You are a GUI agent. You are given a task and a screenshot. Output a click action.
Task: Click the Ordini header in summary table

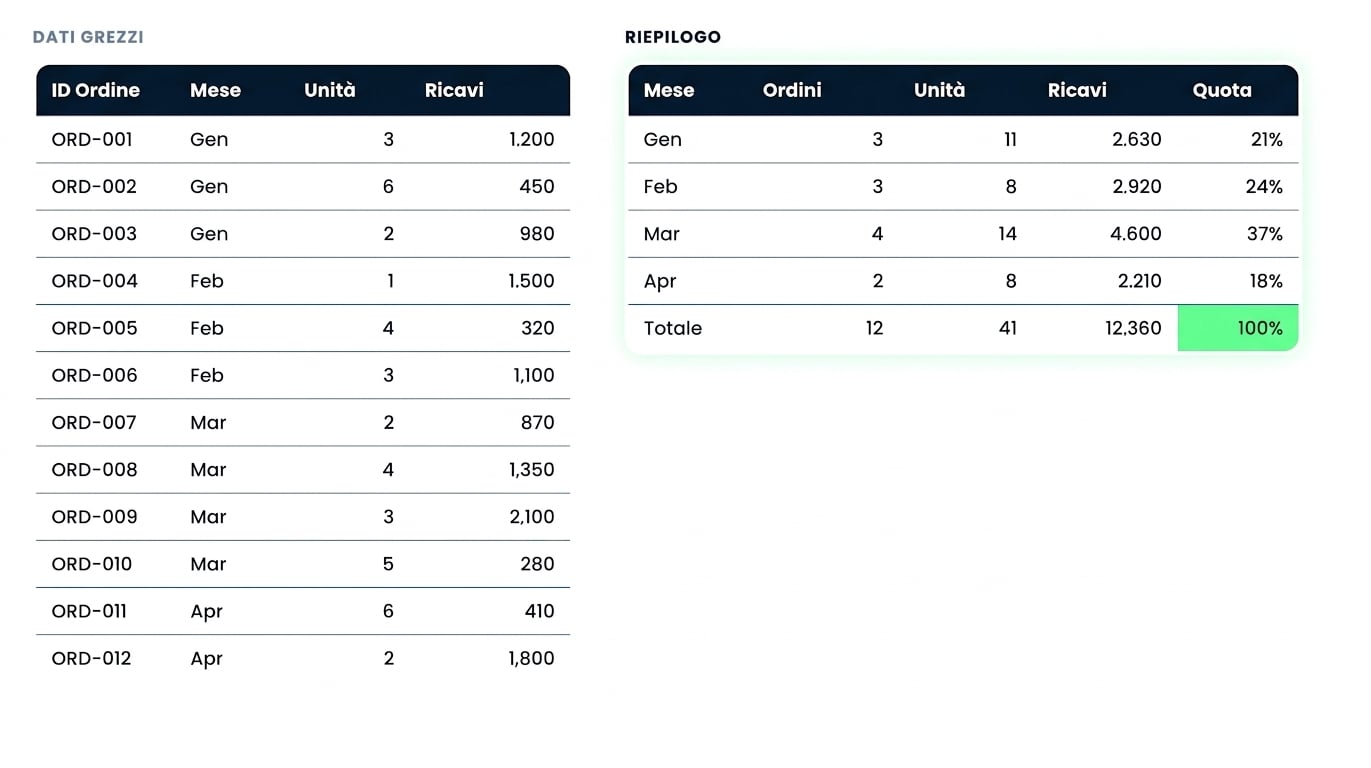[x=792, y=90]
